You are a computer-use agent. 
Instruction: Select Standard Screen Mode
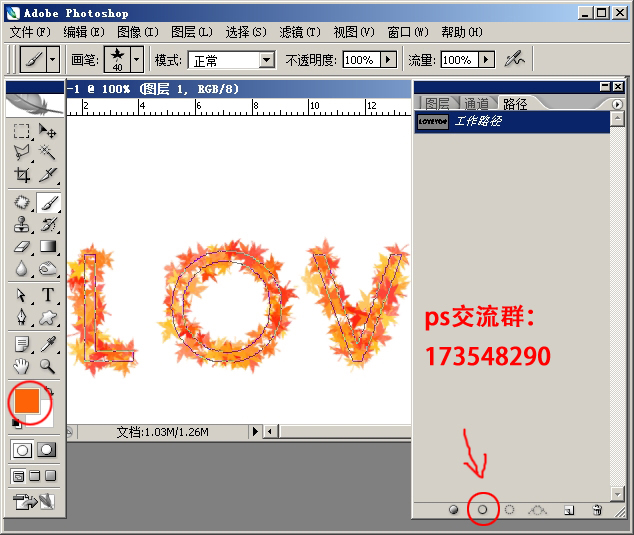[19, 476]
